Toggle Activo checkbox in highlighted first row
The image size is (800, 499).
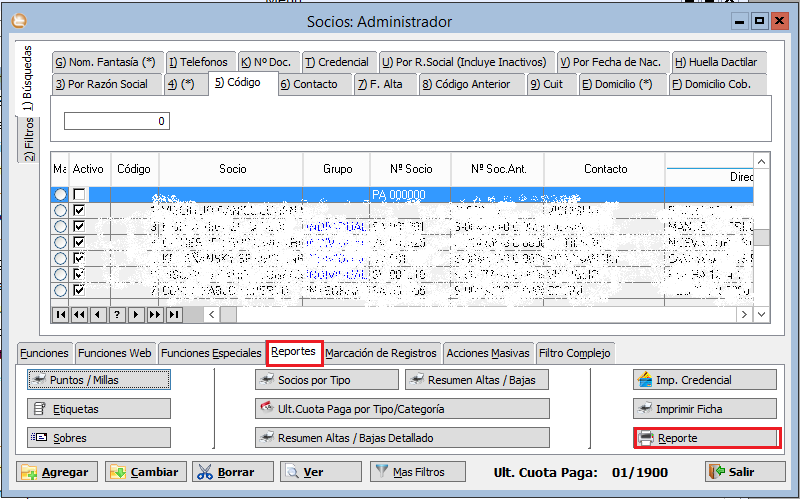pos(79,194)
